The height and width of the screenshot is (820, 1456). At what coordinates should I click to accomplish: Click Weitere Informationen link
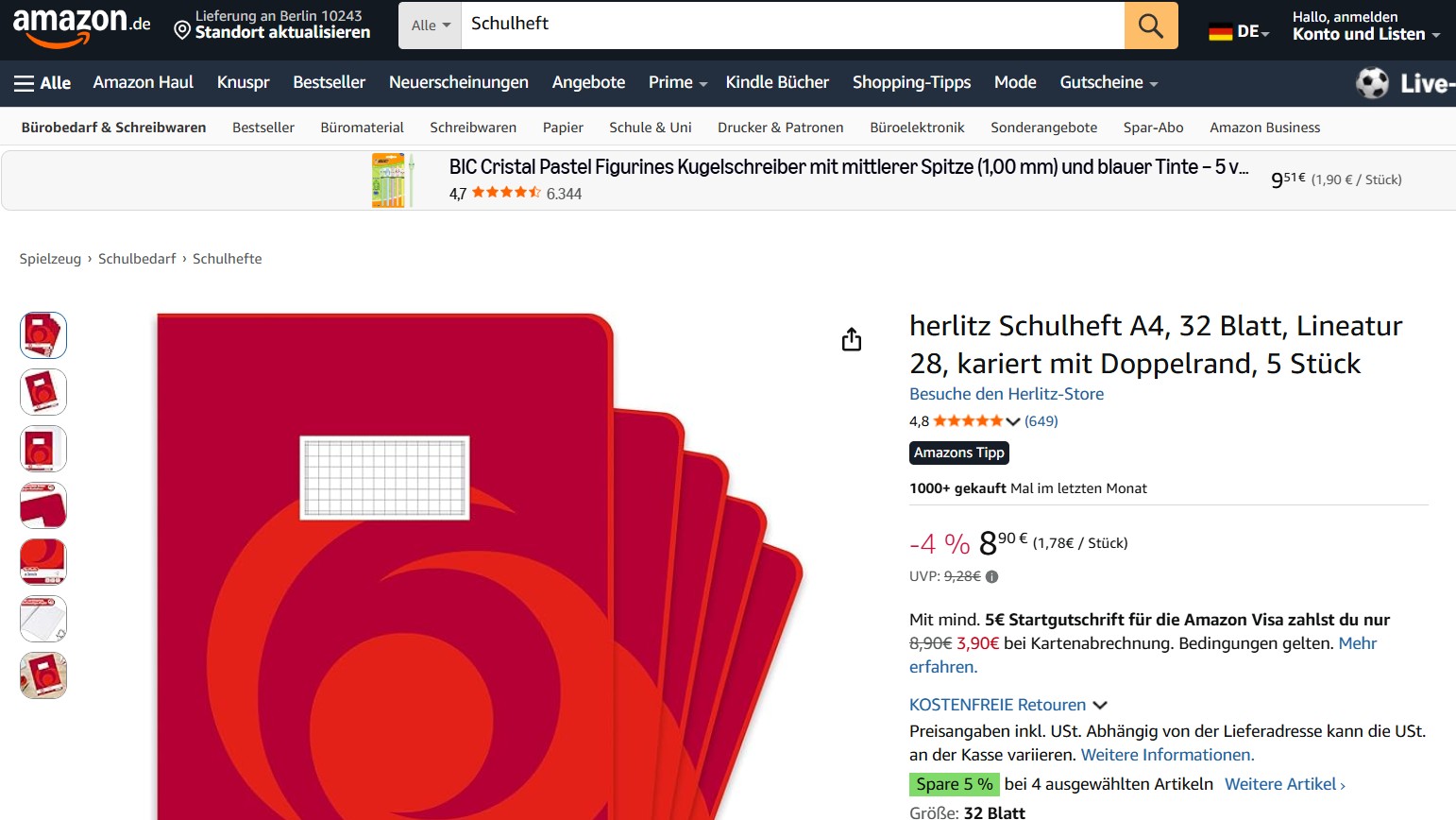(x=1167, y=755)
